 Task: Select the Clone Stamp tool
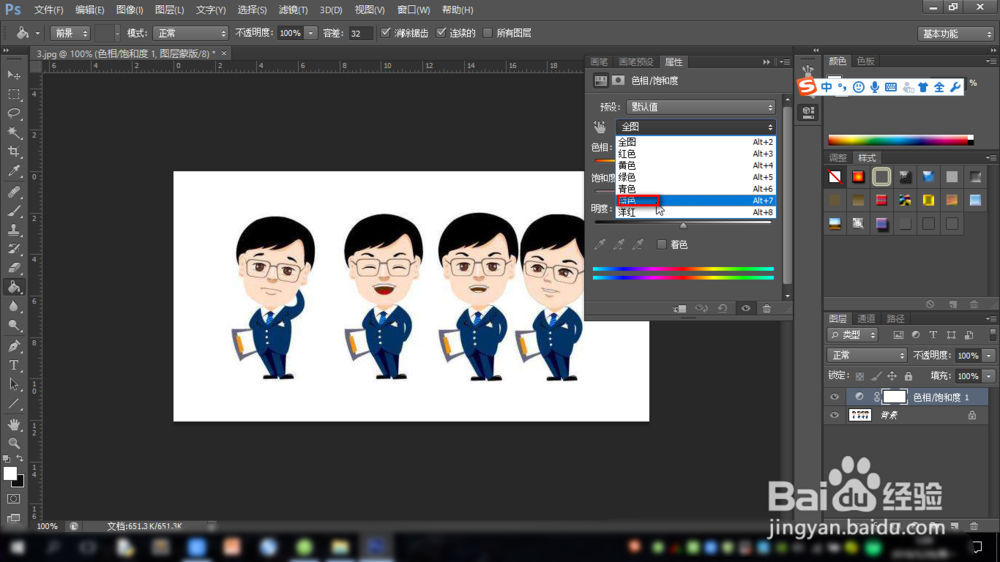[13, 230]
